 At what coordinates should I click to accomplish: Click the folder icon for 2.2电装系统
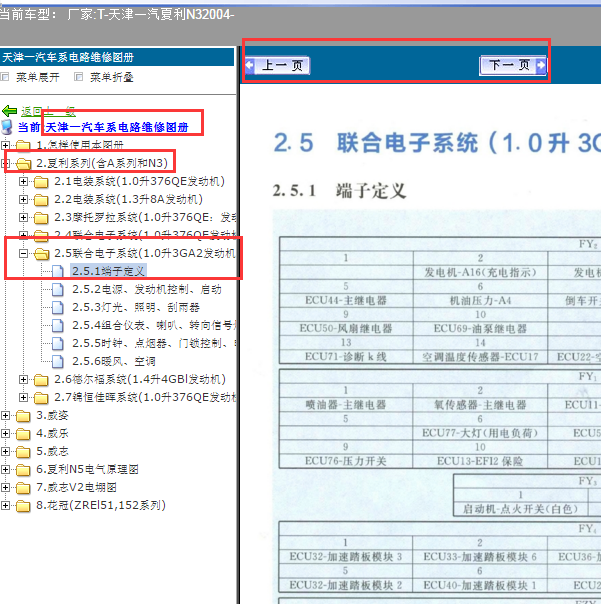(41, 200)
